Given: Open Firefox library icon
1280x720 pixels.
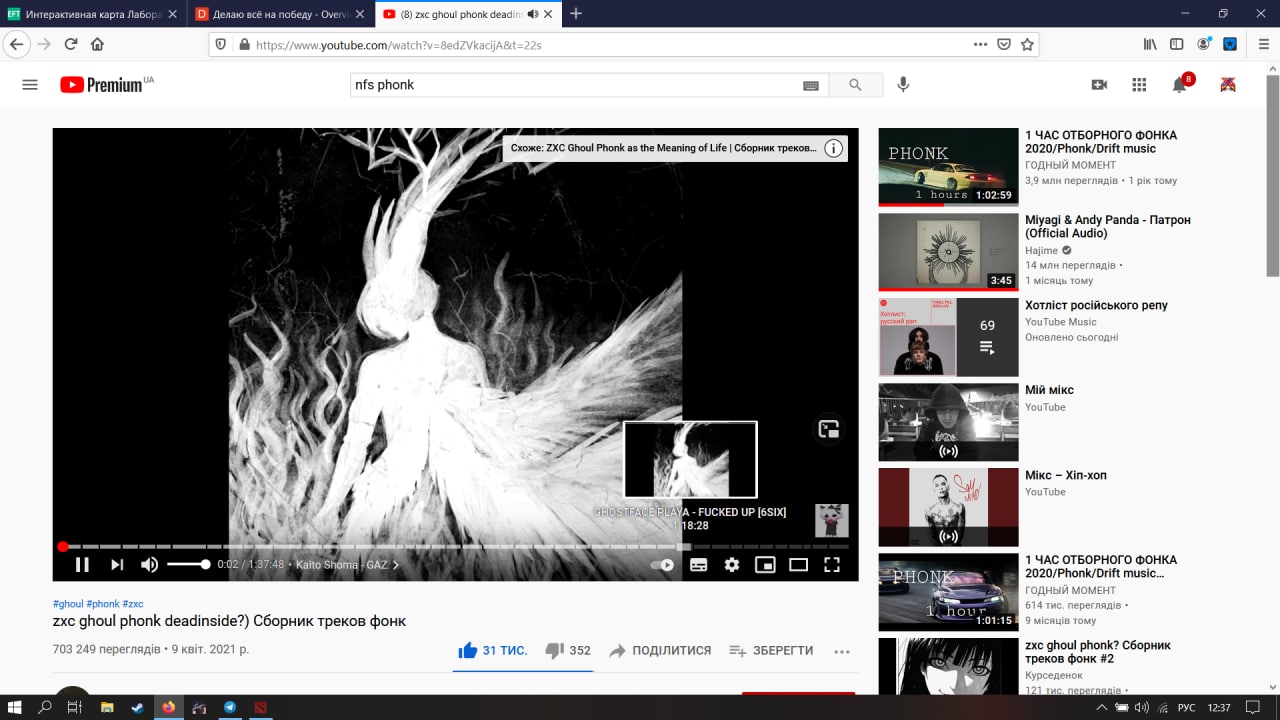Looking at the screenshot, I should click(x=1150, y=44).
